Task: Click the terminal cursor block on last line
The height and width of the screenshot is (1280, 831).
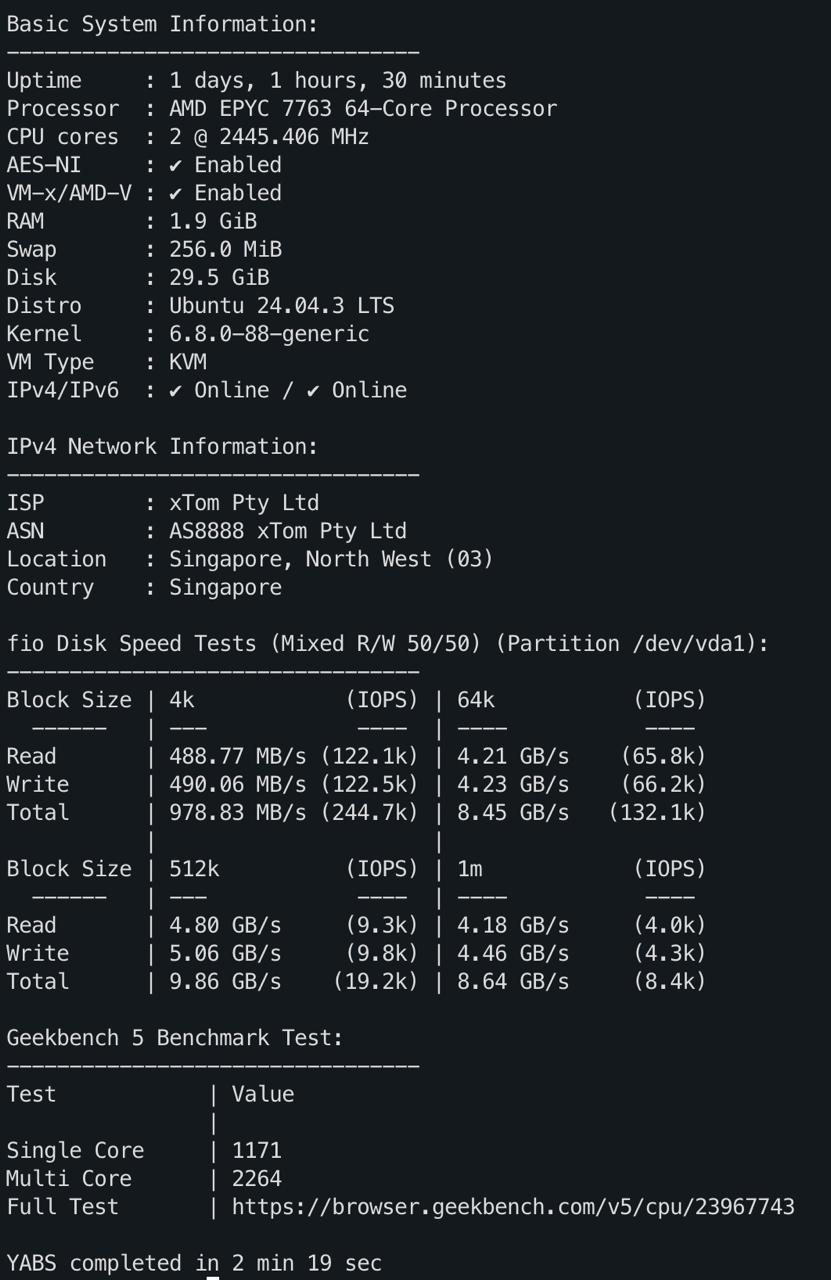Action: 213,1266
